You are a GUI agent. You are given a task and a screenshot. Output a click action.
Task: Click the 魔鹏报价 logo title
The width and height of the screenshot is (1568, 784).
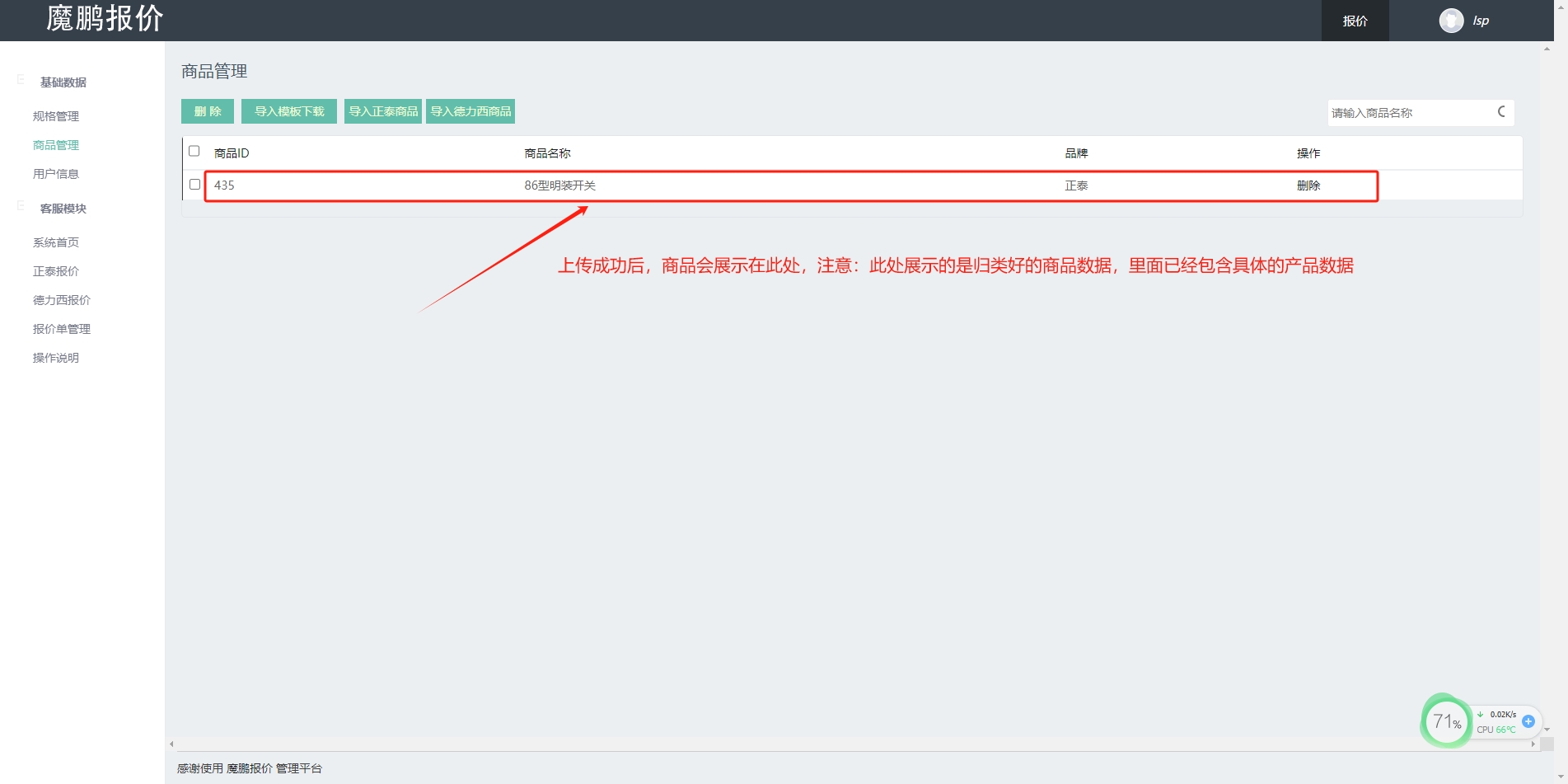(105, 18)
